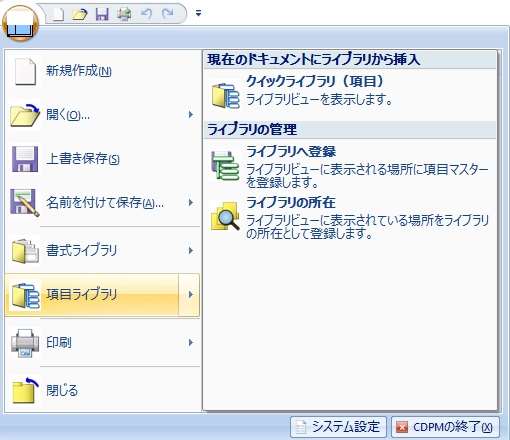Click the green ライブラリへ登録 icon
Viewport: 510px width, 440px height.
(x=225, y=166)
